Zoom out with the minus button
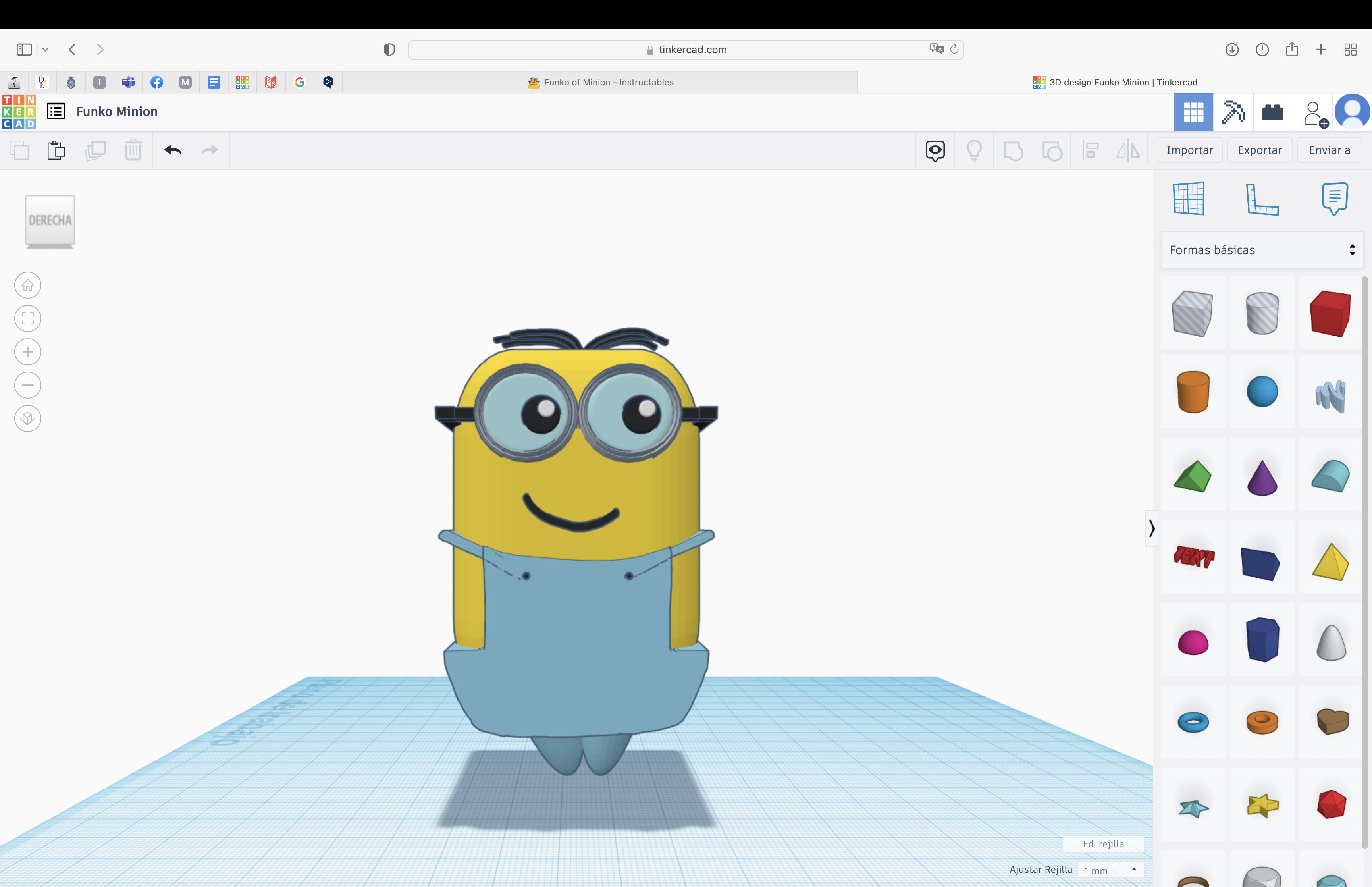 tap(28, 385)
